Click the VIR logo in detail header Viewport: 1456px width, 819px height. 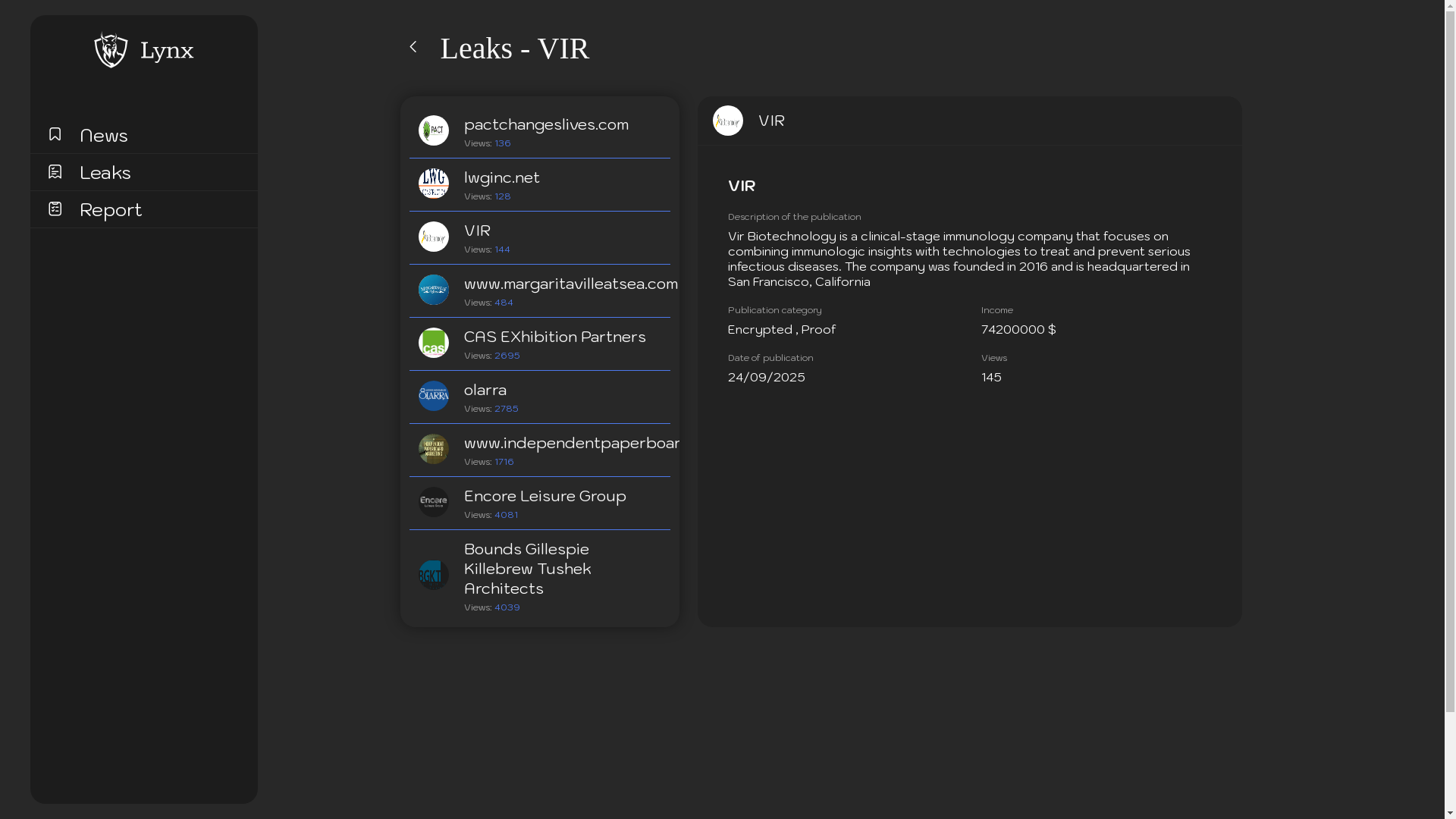[x=728, y=121]
